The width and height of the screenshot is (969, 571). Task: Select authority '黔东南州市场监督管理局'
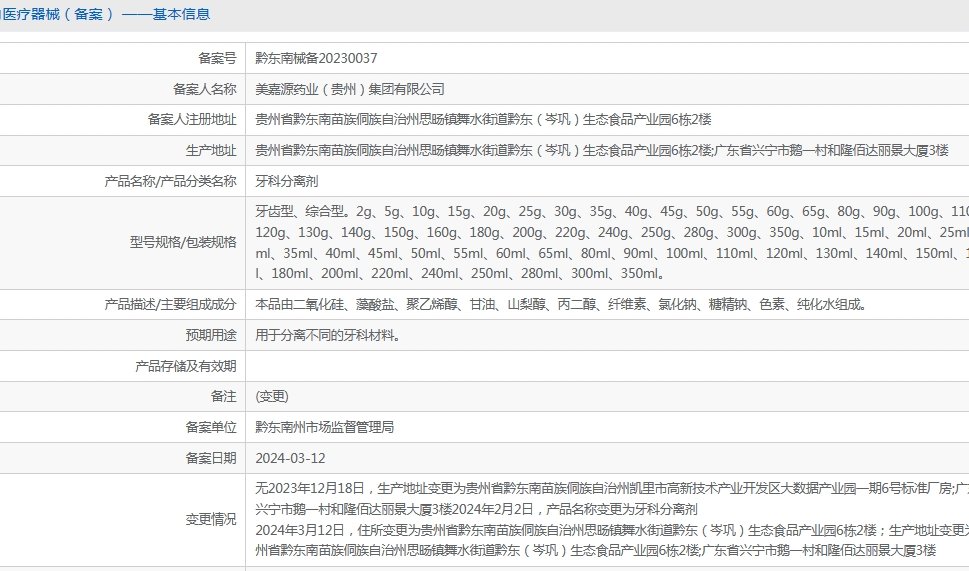324,427
